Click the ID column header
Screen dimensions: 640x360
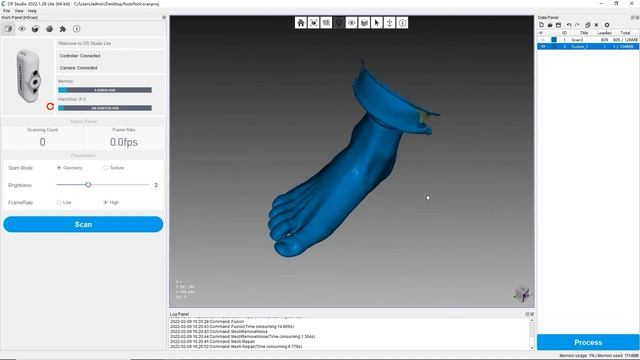pos(564,33)
